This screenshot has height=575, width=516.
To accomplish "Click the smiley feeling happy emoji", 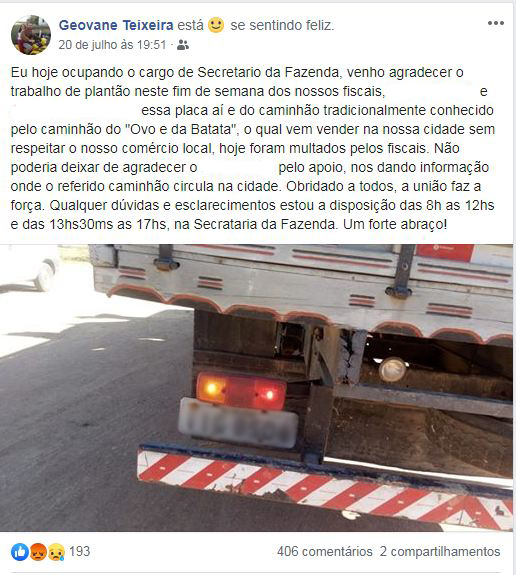I will [216, 25].
